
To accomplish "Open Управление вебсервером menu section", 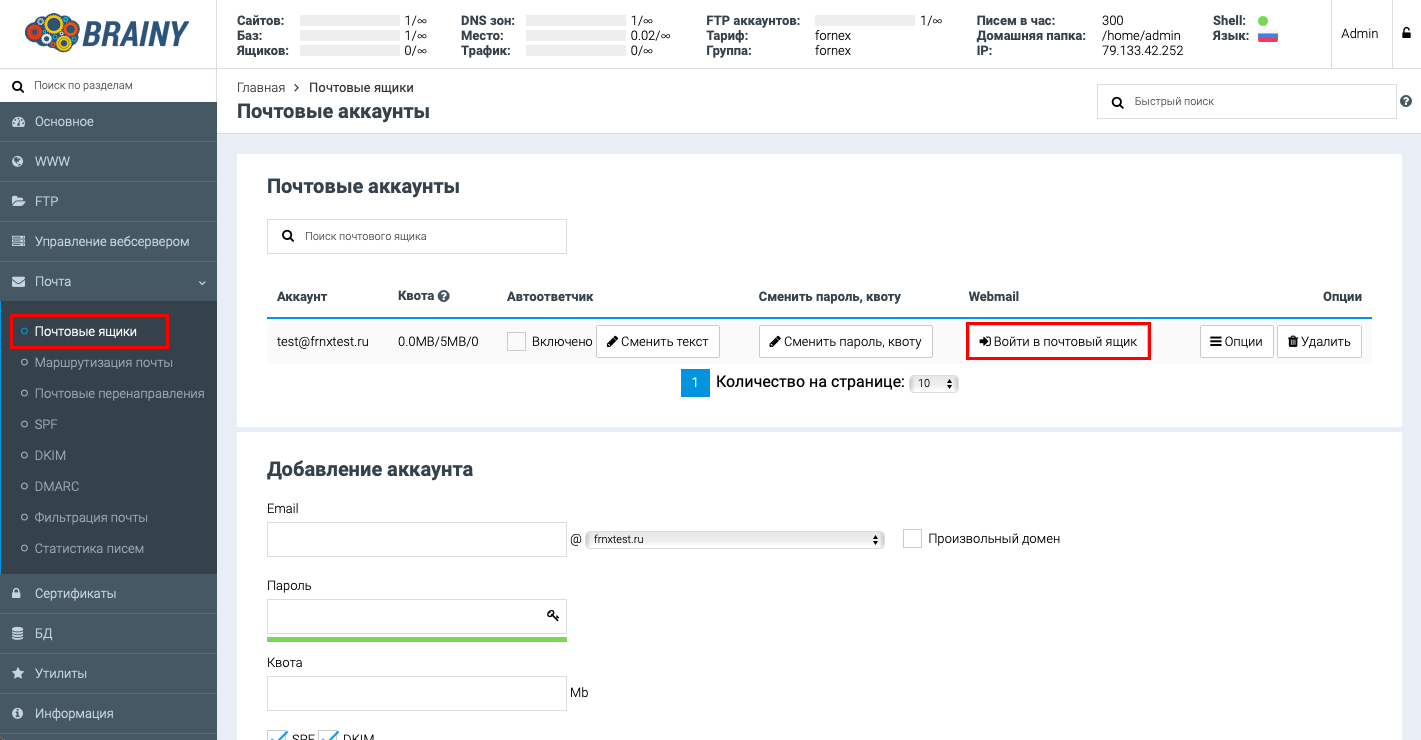I will (108, 242).
